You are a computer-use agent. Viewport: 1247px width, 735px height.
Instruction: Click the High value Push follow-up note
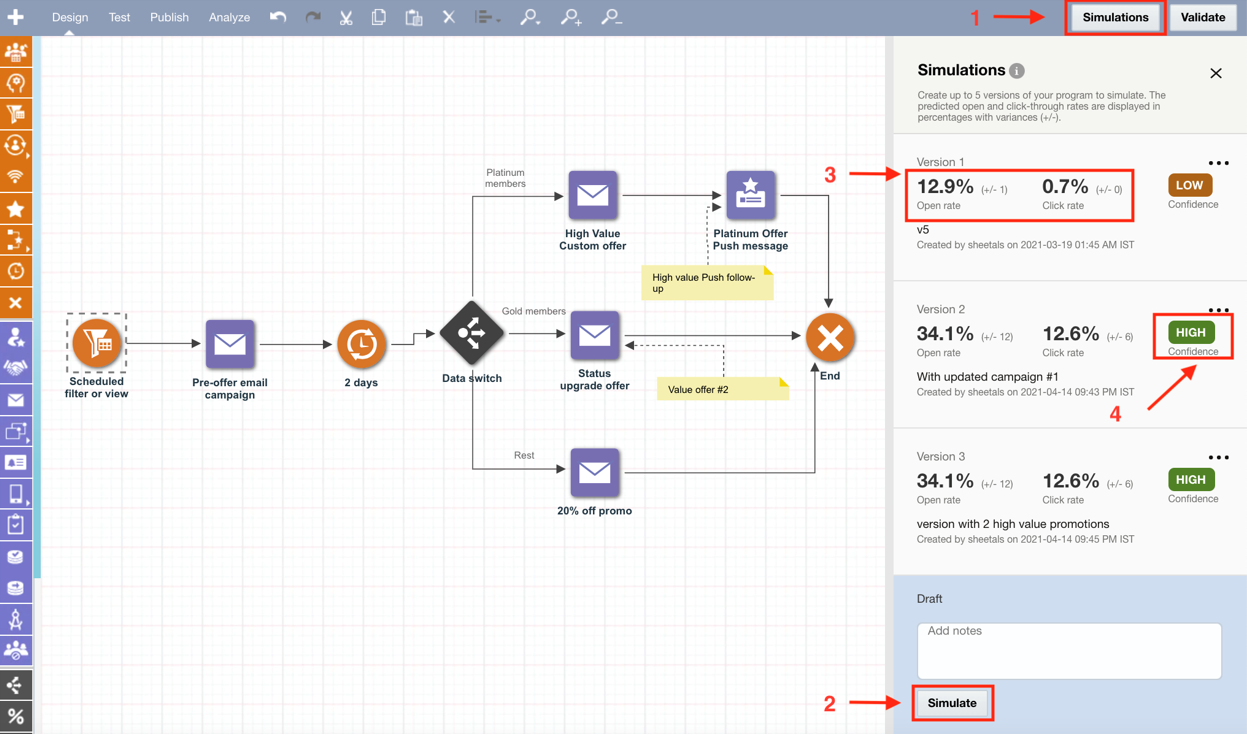tap(707, 283)
